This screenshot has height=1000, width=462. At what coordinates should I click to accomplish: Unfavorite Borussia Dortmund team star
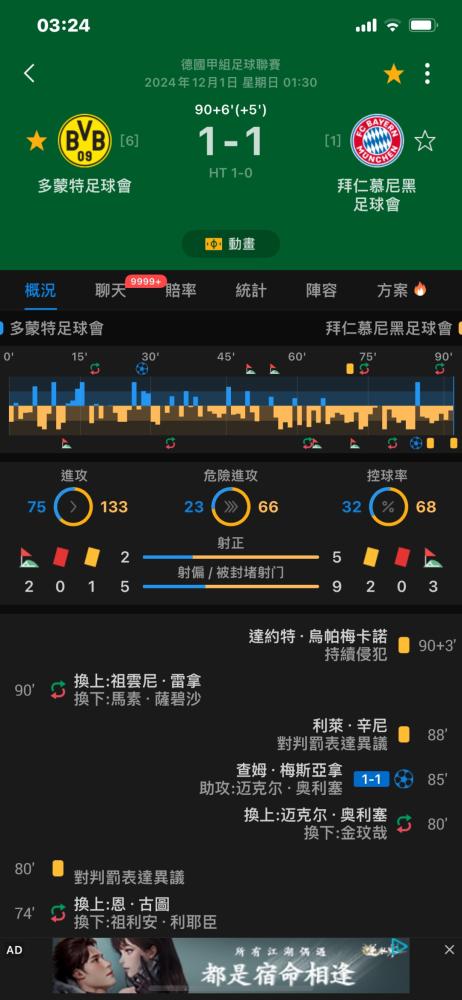(36, 140)
